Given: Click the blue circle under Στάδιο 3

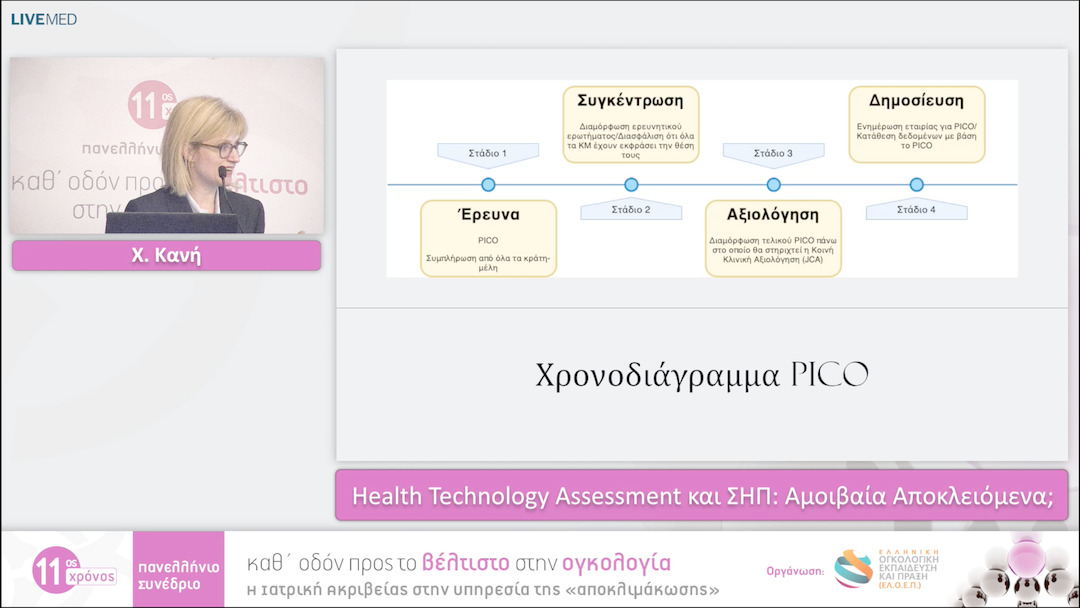Looking at the screenshot, I should tap(772, 184).
